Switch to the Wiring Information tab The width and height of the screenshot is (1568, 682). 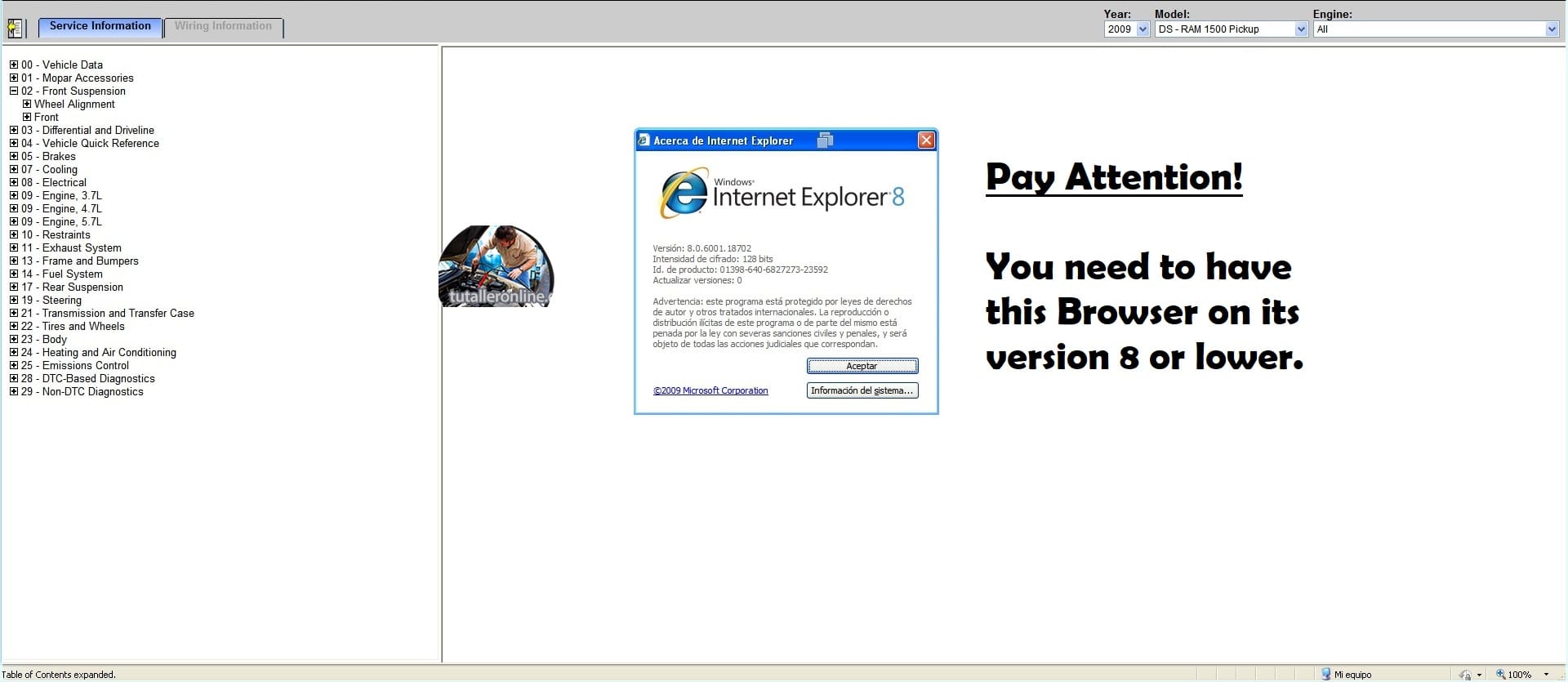coord(223,27)
